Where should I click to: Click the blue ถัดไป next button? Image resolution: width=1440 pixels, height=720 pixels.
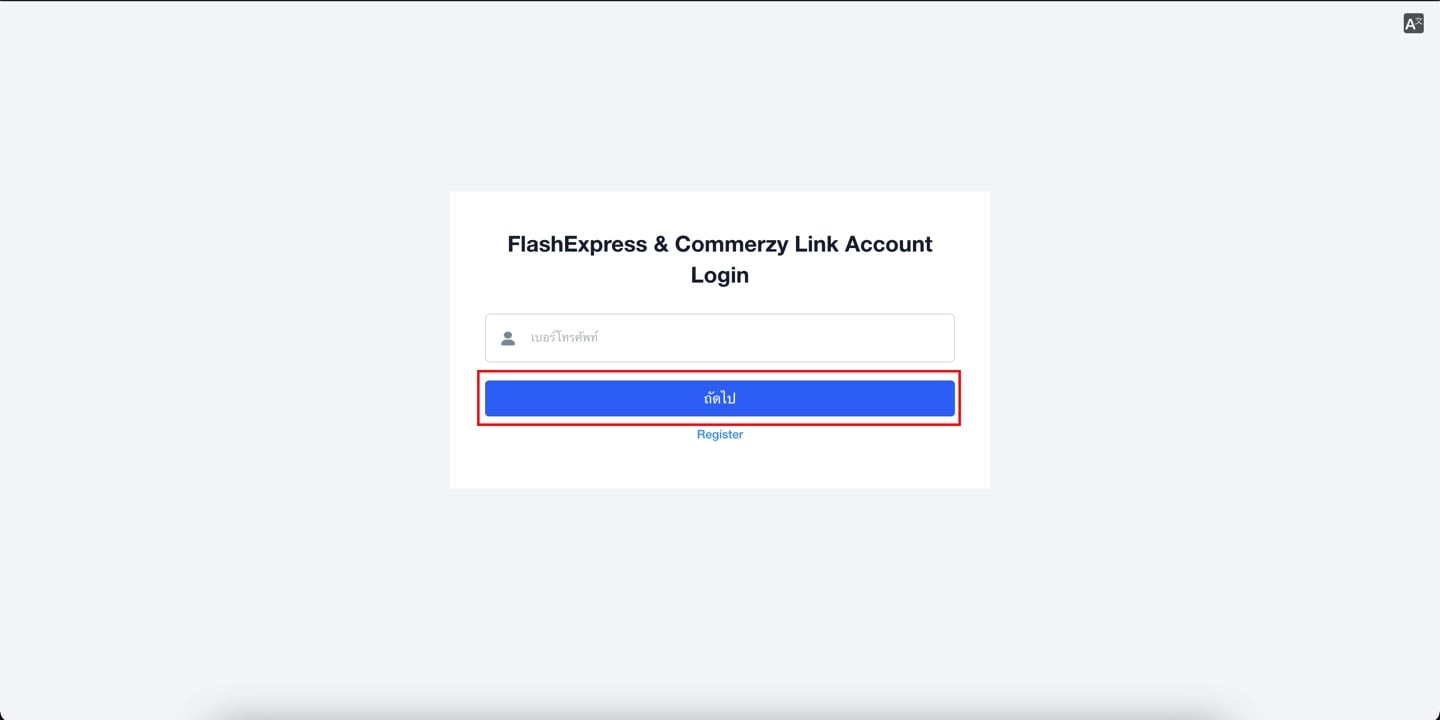720,398
